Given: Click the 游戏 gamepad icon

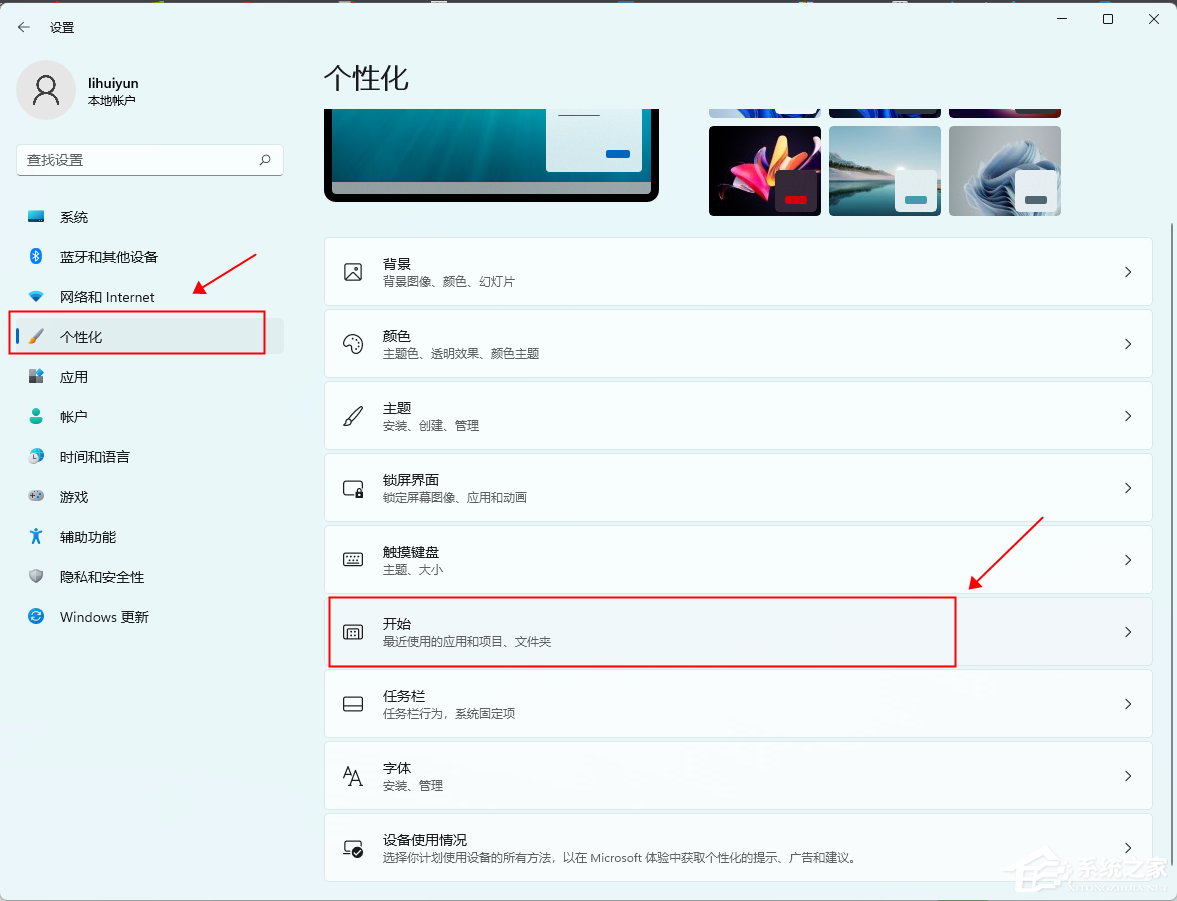Looking at the screenshot, I should pyautogui.click(x=36, y=496).
